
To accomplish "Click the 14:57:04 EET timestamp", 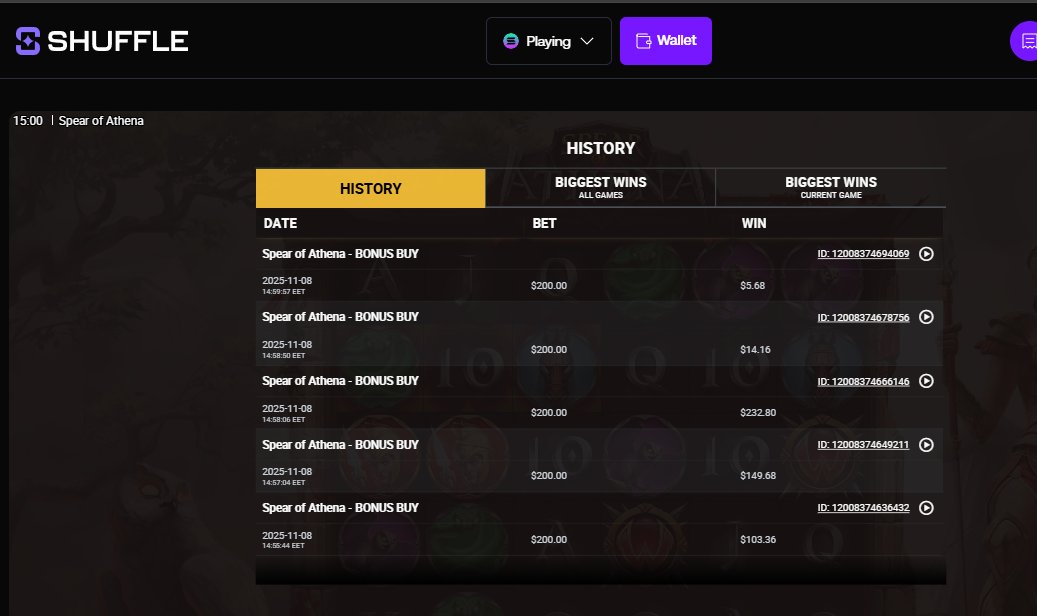I will point(284,483).
